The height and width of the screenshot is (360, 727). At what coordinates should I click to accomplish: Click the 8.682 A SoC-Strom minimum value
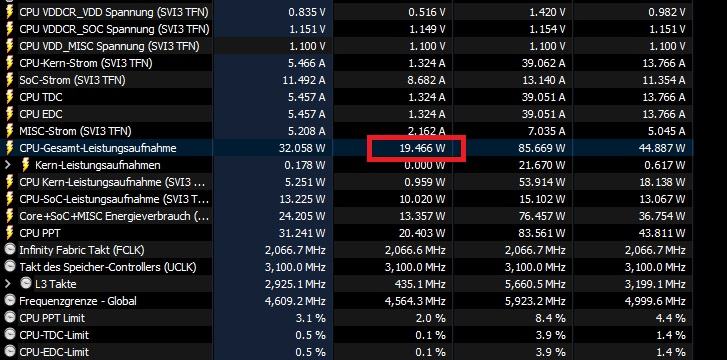pyautogui.click(x=427, y=80)
